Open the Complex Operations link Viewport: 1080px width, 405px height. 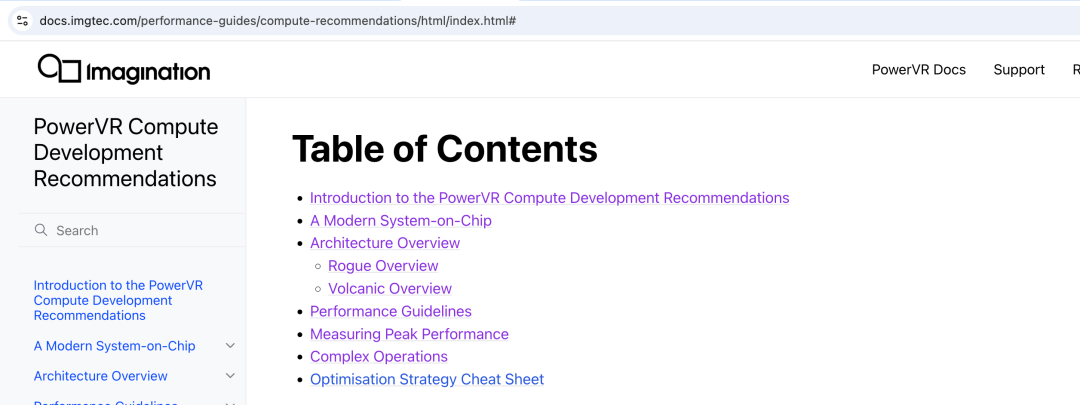point(378,357)
